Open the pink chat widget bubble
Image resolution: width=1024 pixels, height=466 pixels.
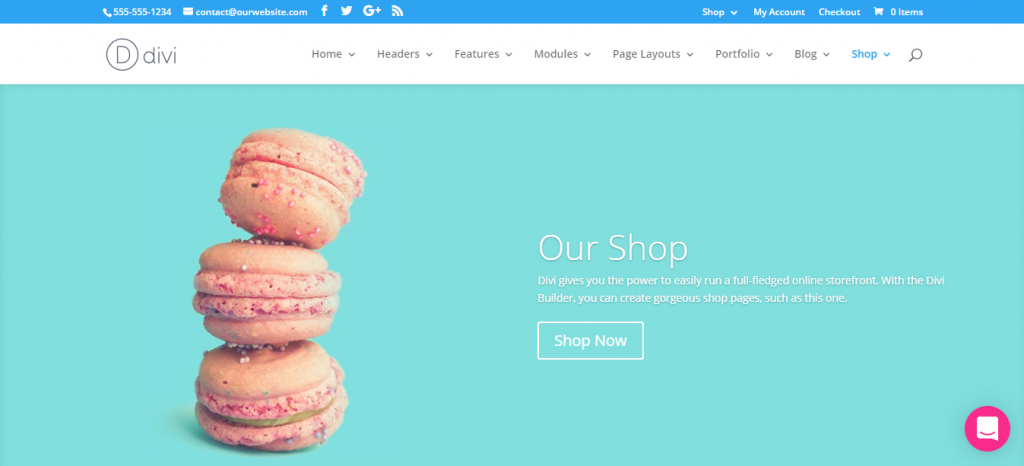point(987,428)
